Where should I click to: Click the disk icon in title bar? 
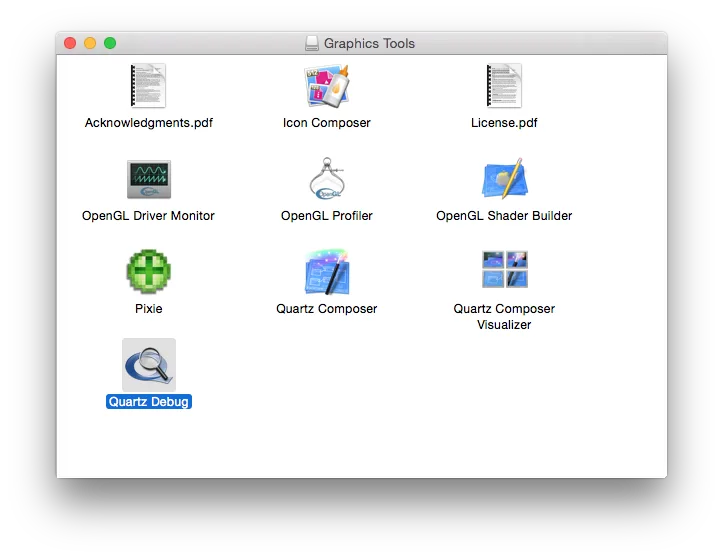(312, 43)
